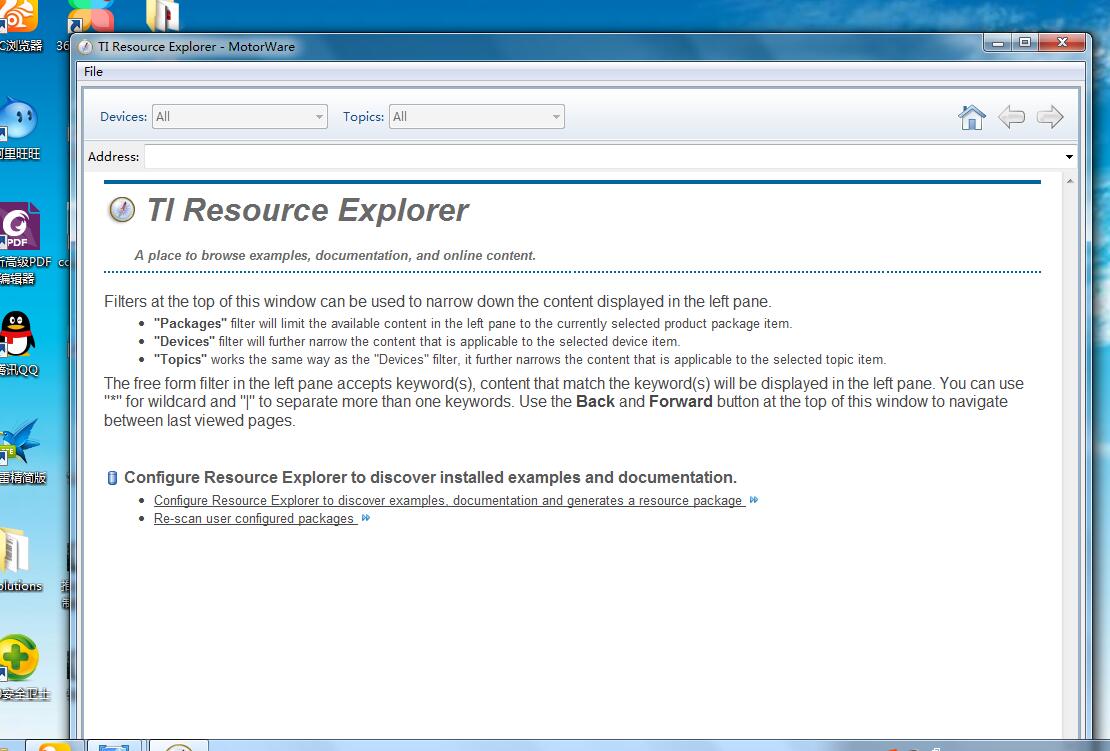Click the TI Resource Explorer page title
This screenshot has width=1110, height=751.
(x=307, y=210)
